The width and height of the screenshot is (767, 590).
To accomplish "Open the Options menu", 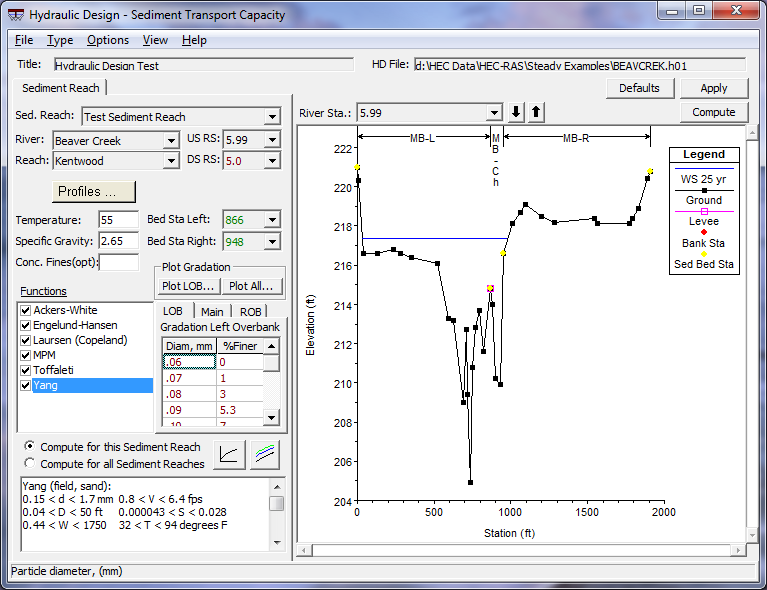I will coord(107,40).
